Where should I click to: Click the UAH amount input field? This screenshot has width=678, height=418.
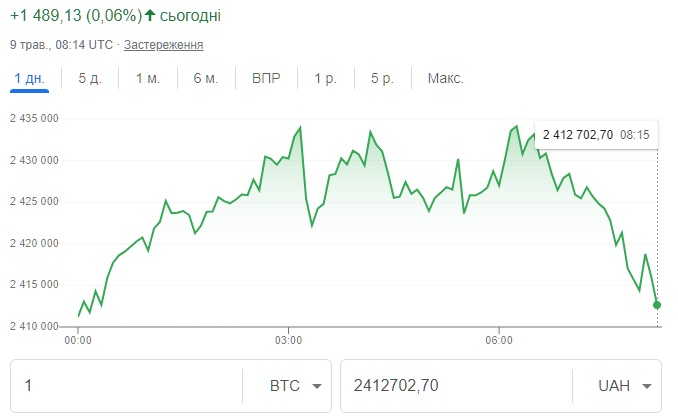455,386
